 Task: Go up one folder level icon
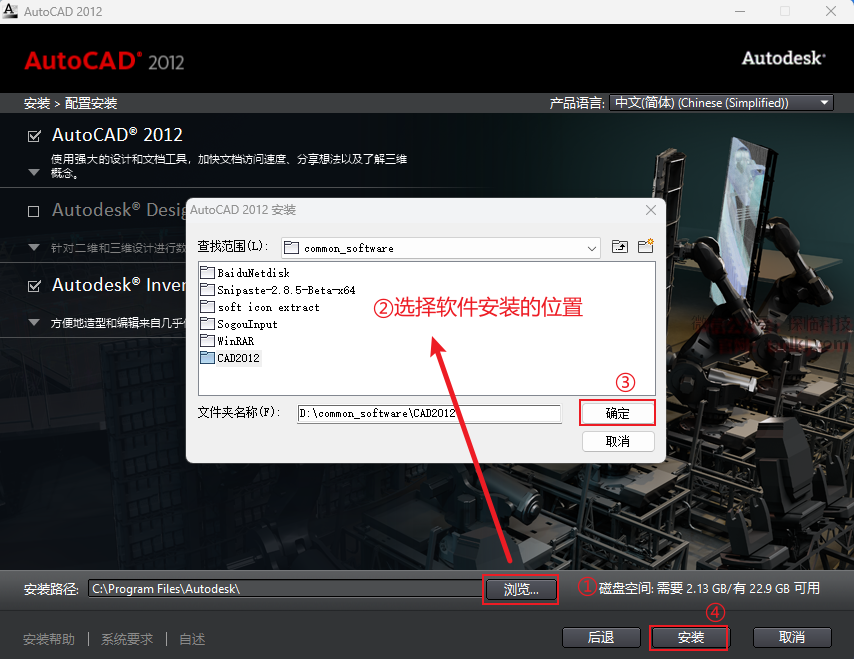pos(620,247)
